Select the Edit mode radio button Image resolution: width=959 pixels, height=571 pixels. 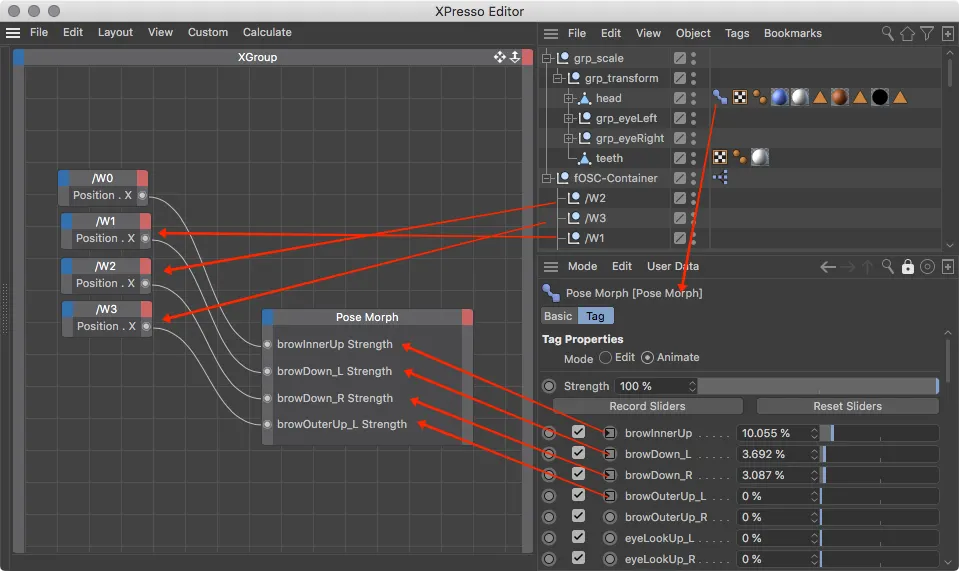(x=605, y=358)
